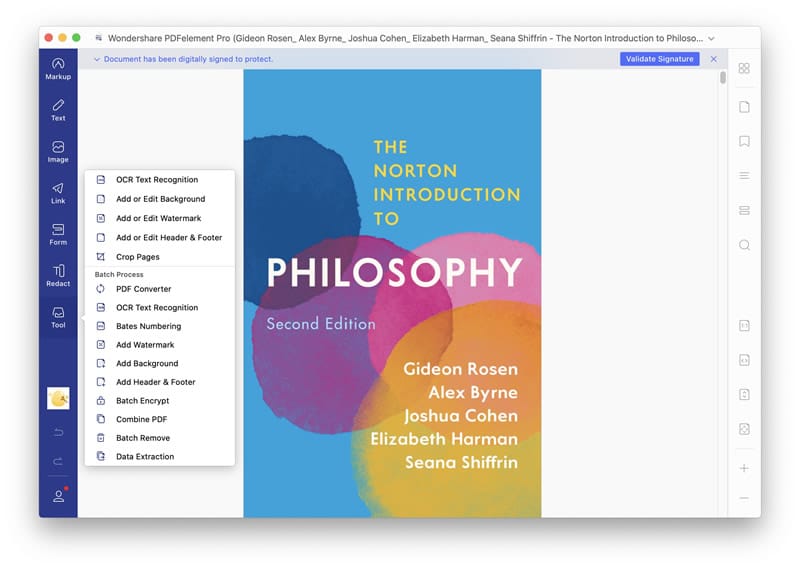Choose Add or Edit Header & Footer
The height and width of the screenshot is (569, 800).
(x=160, y=238)
